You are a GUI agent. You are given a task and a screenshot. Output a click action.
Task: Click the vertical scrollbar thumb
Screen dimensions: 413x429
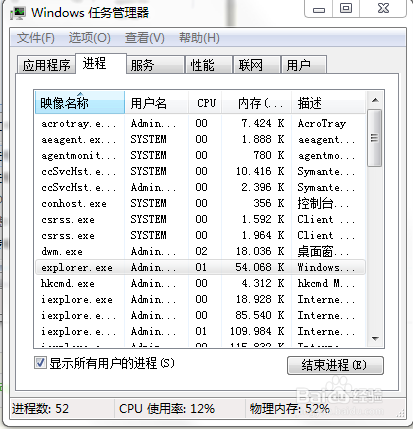375,138
